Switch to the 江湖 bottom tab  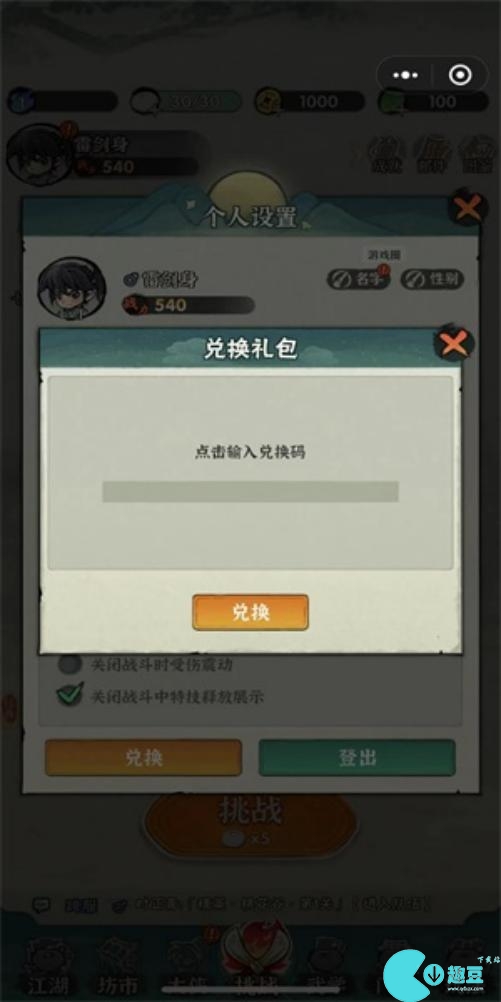(x=47, y=966)
